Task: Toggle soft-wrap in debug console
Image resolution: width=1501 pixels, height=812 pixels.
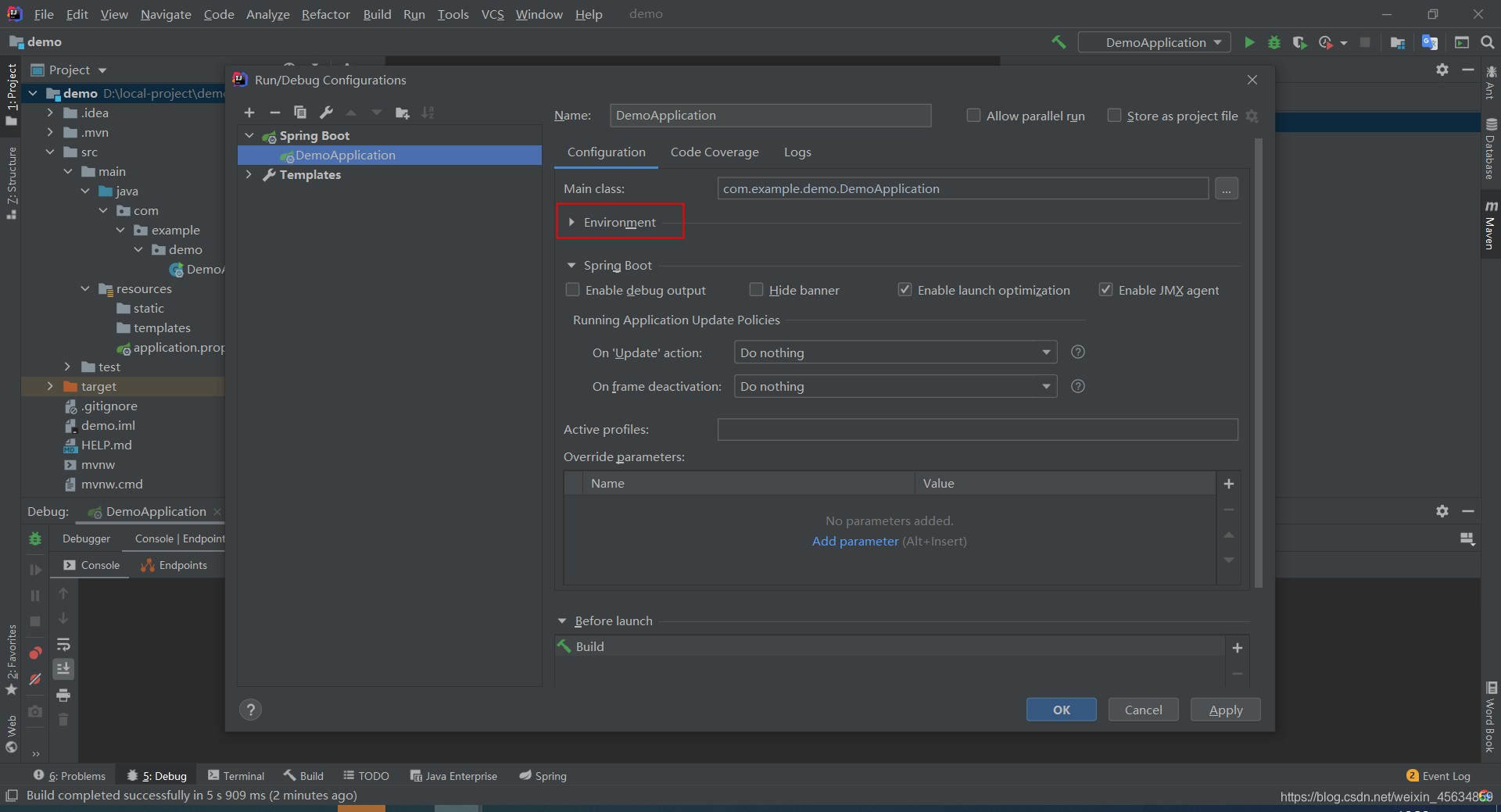Action: pos(63,645)
